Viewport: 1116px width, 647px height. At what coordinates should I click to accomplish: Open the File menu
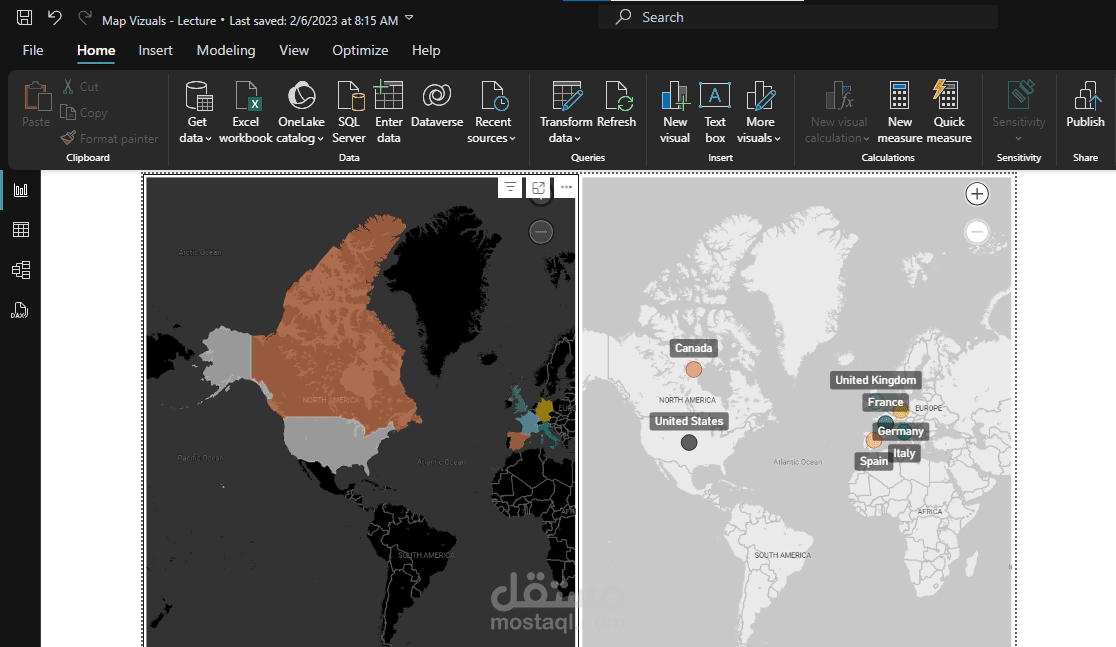tap(33, 51)
